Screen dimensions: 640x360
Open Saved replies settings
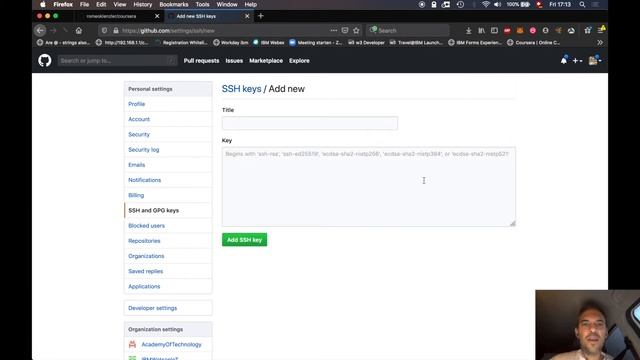tap(145, 271)
